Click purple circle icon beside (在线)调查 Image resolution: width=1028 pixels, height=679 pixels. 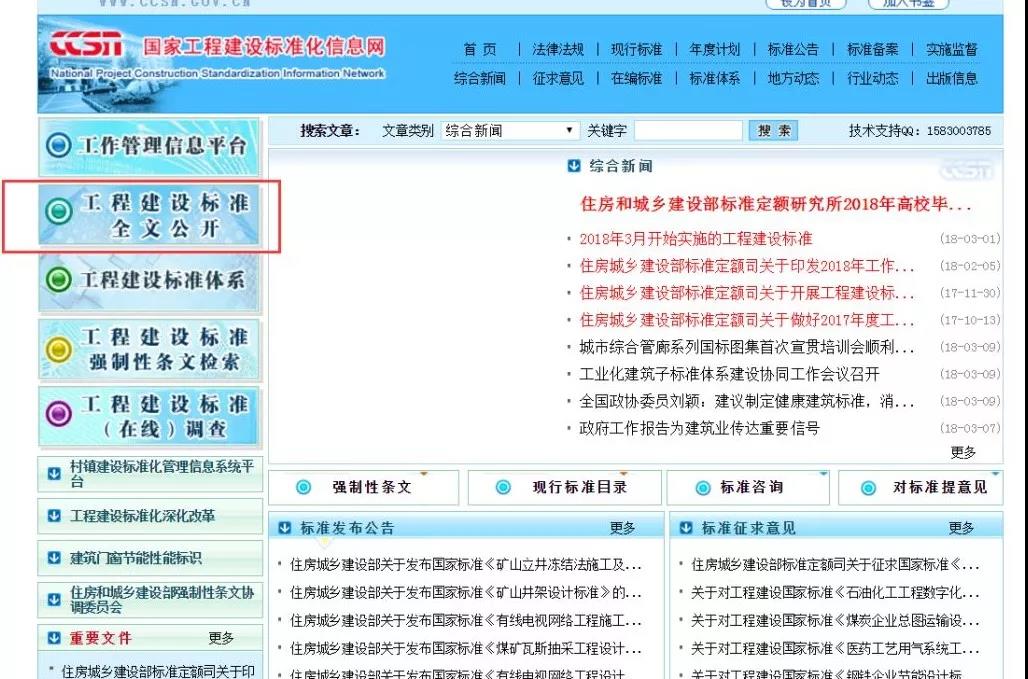[60, 415]
